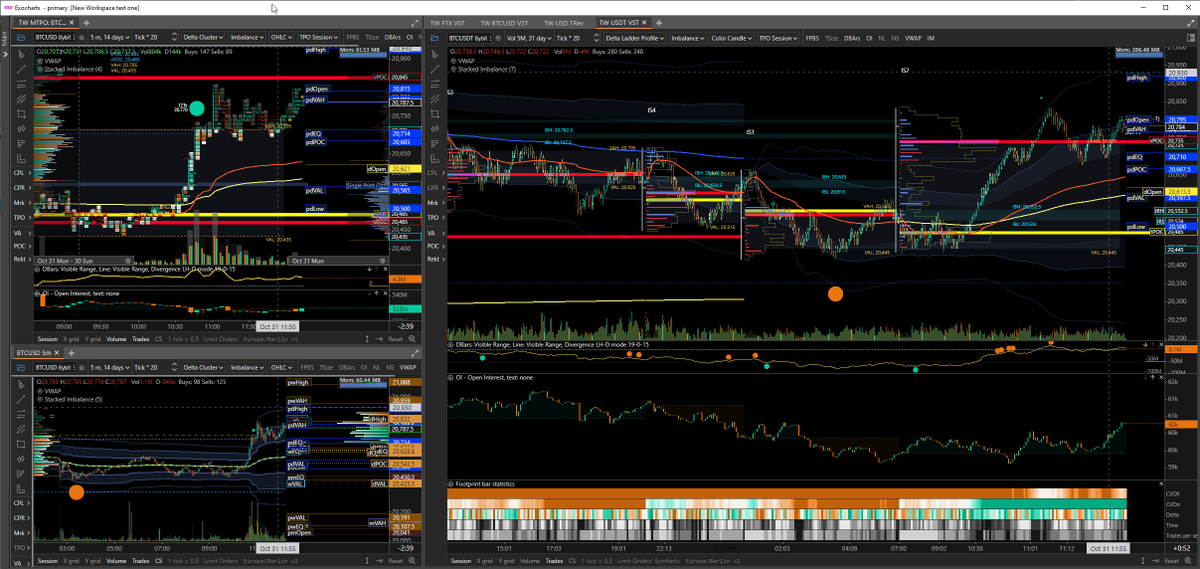This screenshot has width=1200, height=569.
Task: Click the Exocharts logo in the title bar
Action: click(7, 7)
